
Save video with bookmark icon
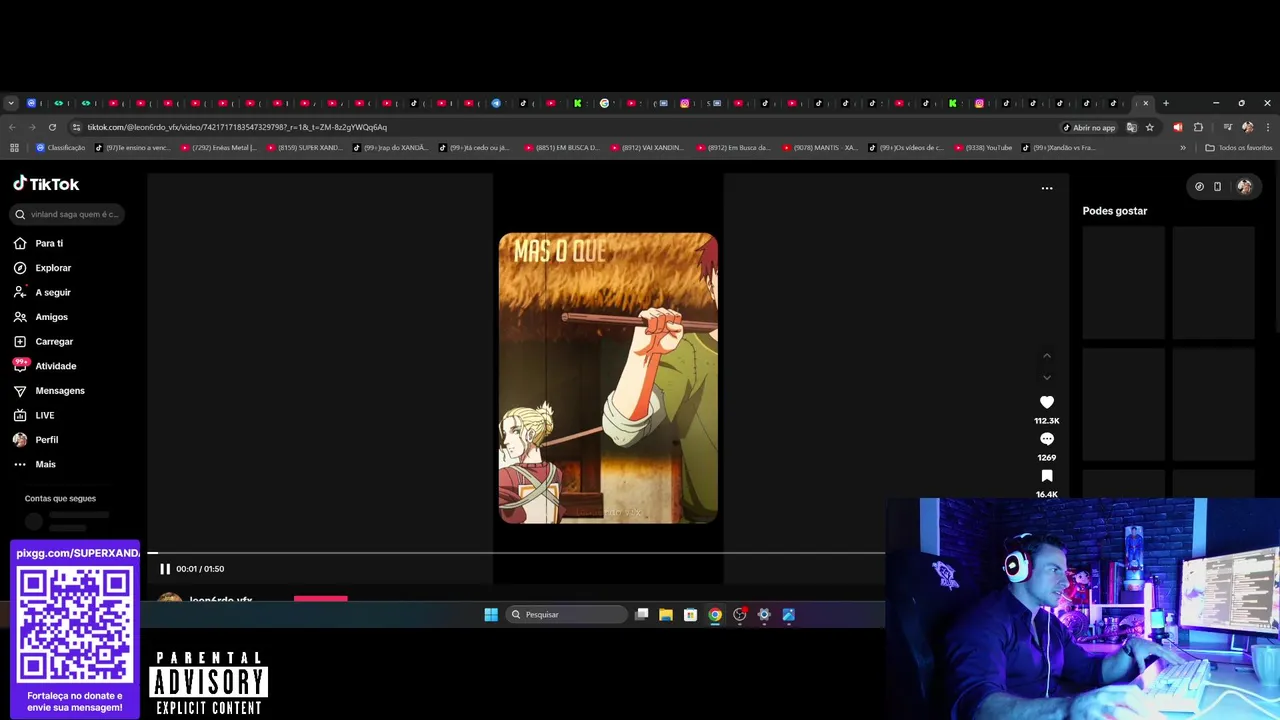tap(1047, 476)
